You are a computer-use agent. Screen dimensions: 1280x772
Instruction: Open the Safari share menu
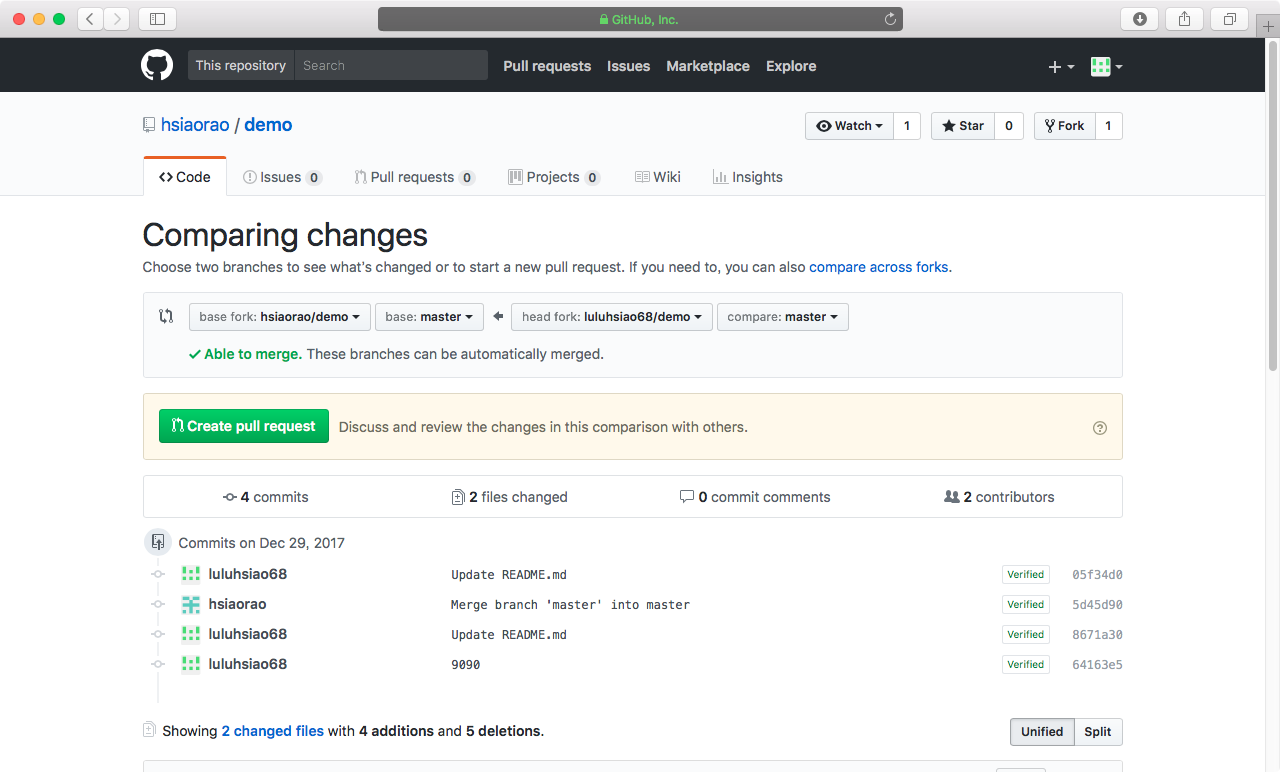[1185, 19]
